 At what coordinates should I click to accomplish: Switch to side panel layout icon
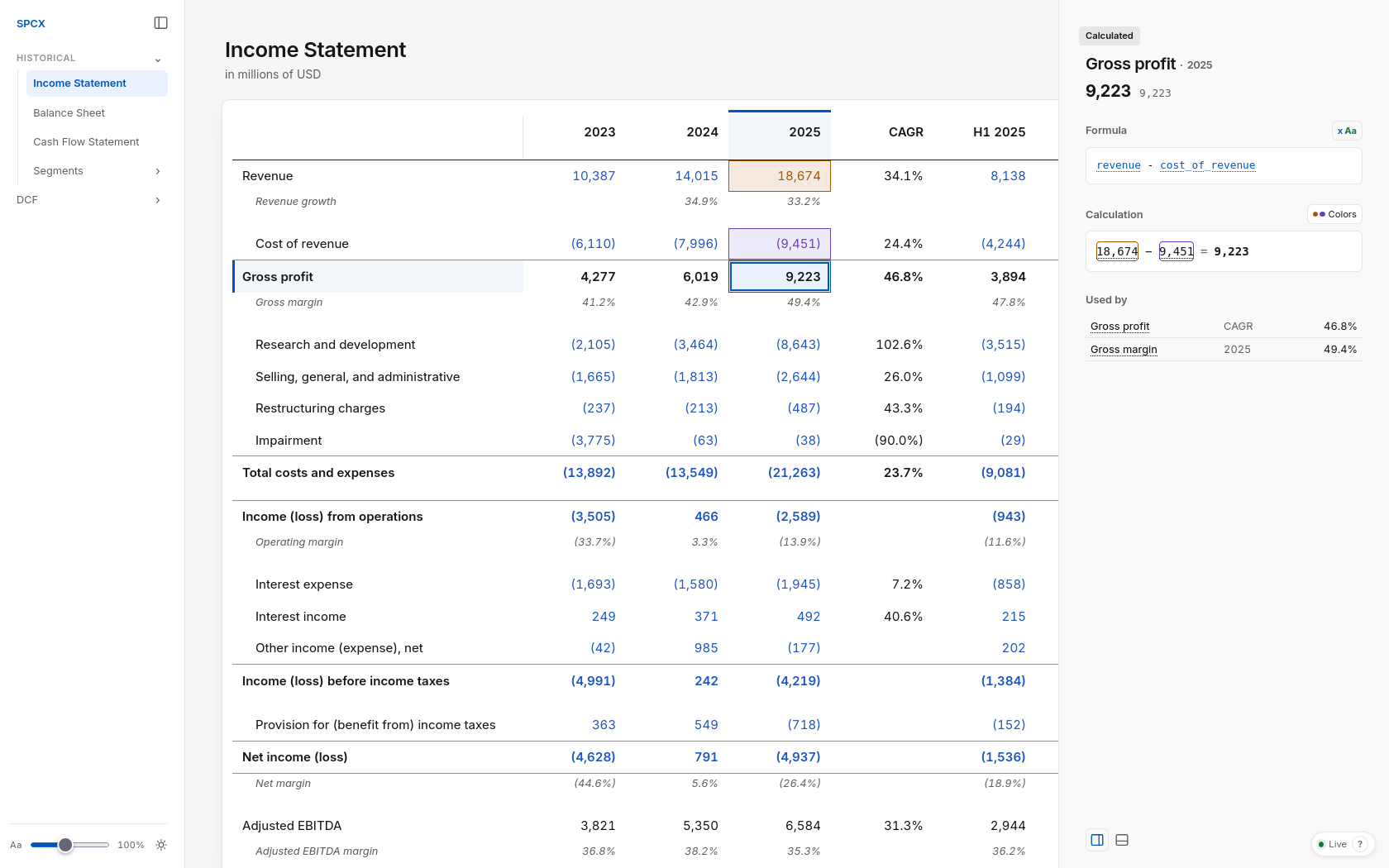(x=1097, y=840)
